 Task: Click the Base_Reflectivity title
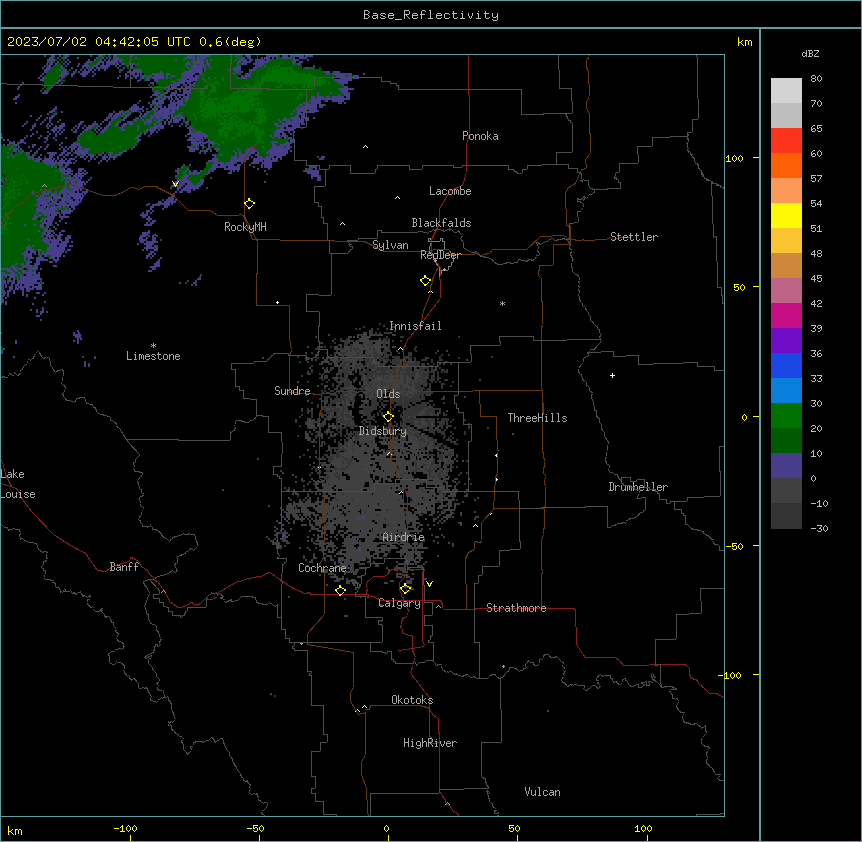pyautogui.click(x=431, y=15)
